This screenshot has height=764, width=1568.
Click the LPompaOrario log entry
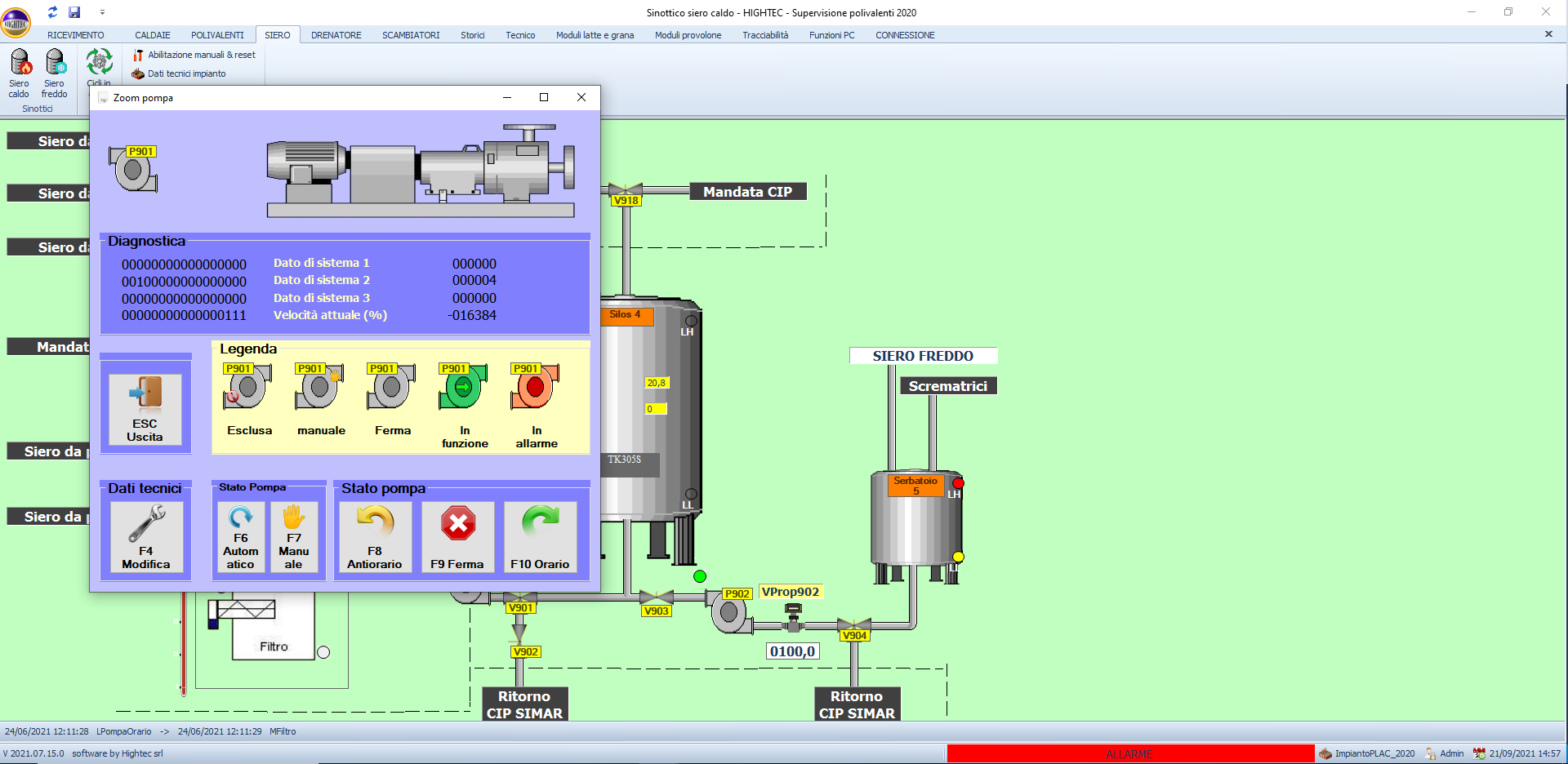[123, 731]
